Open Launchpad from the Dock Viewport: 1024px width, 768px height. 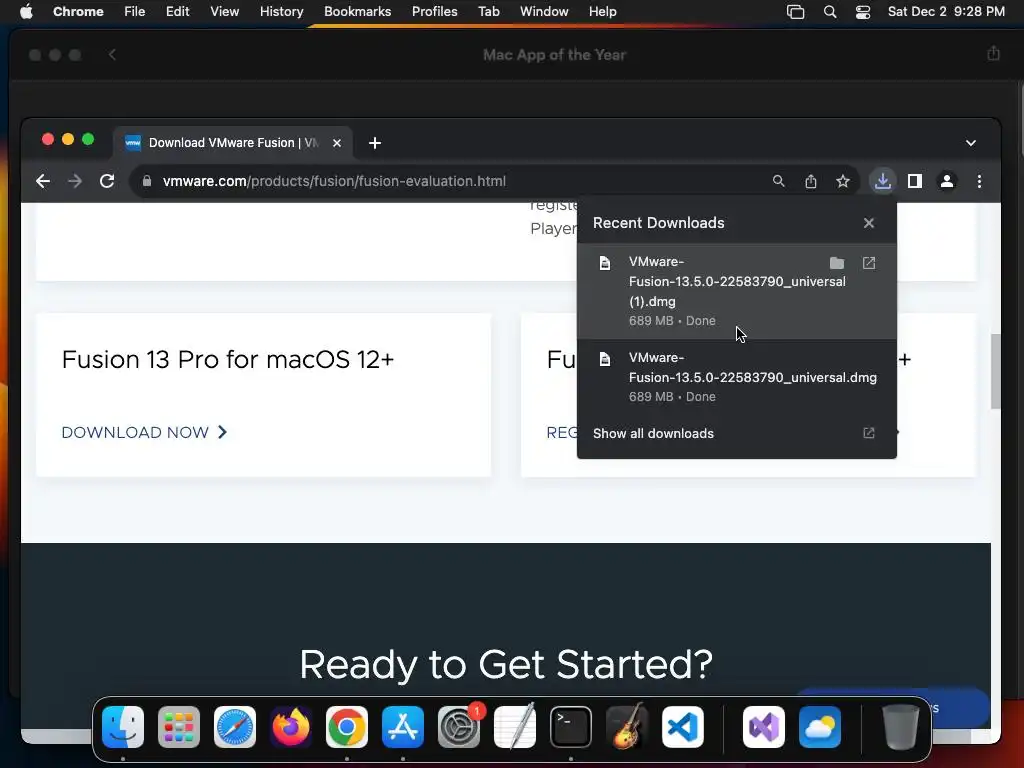pyautogui.click(x=179, y=727)
